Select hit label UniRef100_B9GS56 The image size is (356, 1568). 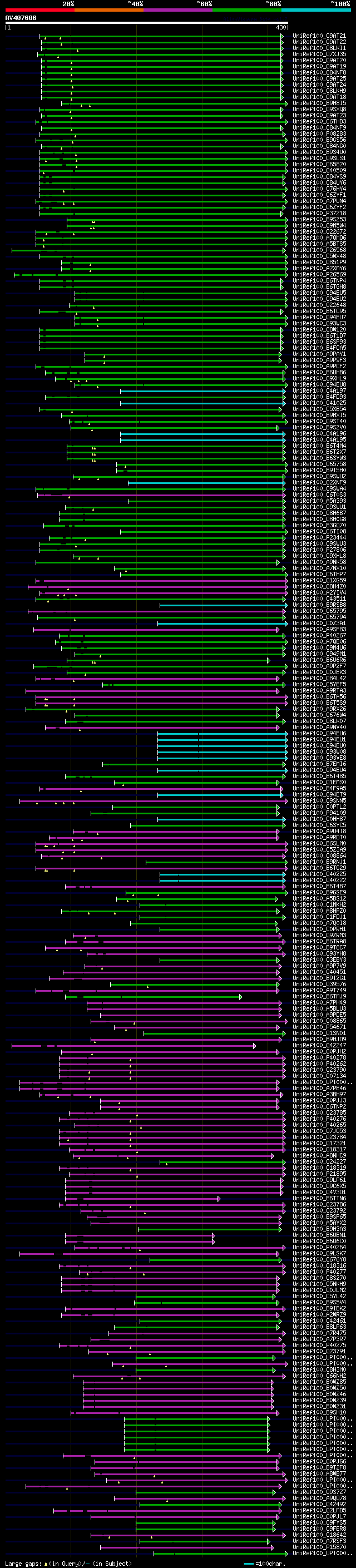pos(319,140)
